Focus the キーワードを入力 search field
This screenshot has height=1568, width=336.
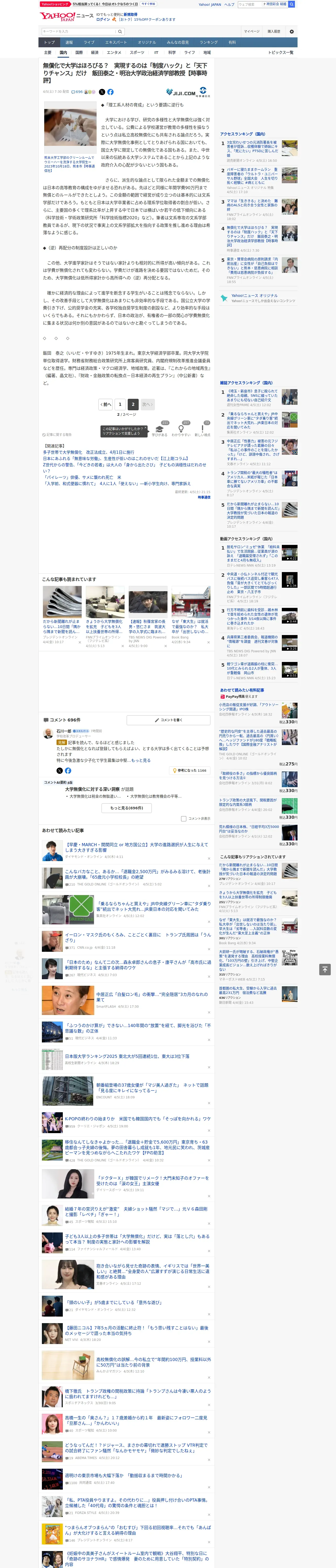pyautogui.click(x=79, y=31)
